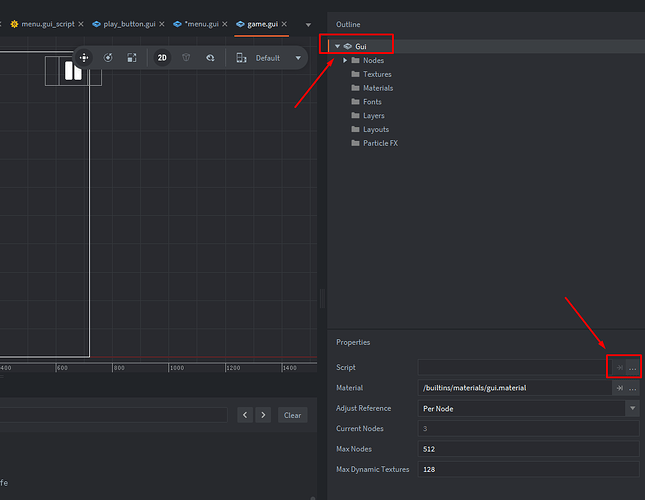Viewport: 645px width, 500px height.
Task: Select the Scale tool in scene toolbar
Action: coord(132,58)
